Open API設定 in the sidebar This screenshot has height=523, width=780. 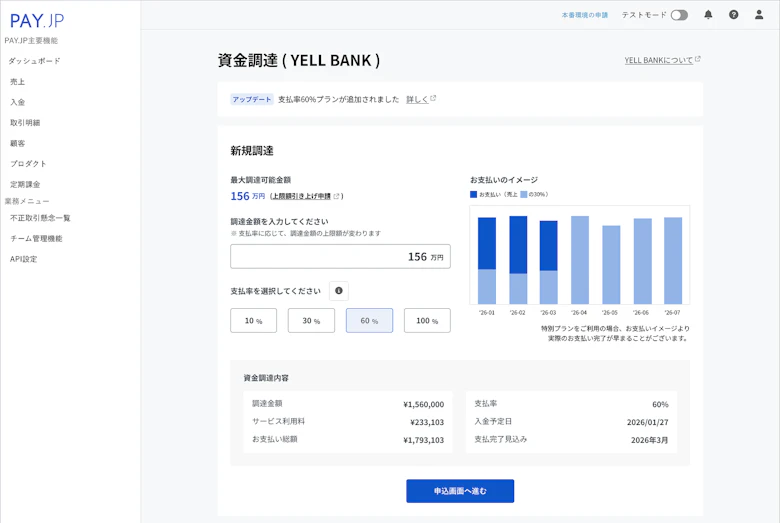(x=23, y=259)
